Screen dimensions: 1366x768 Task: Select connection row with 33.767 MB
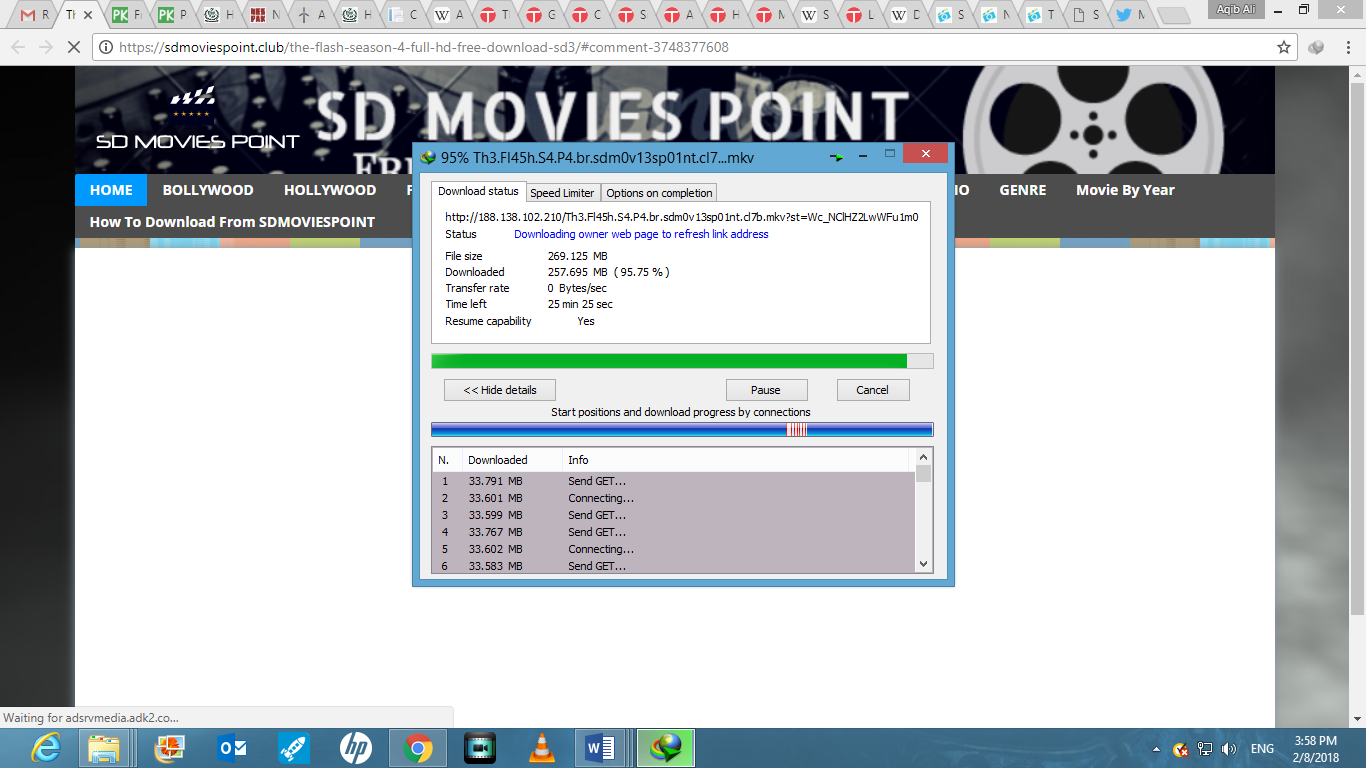pos(673,532)
